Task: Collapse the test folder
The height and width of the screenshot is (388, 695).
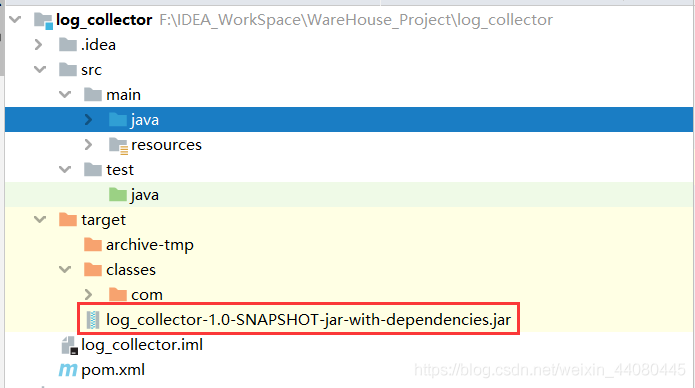Action: pos(65,169)
